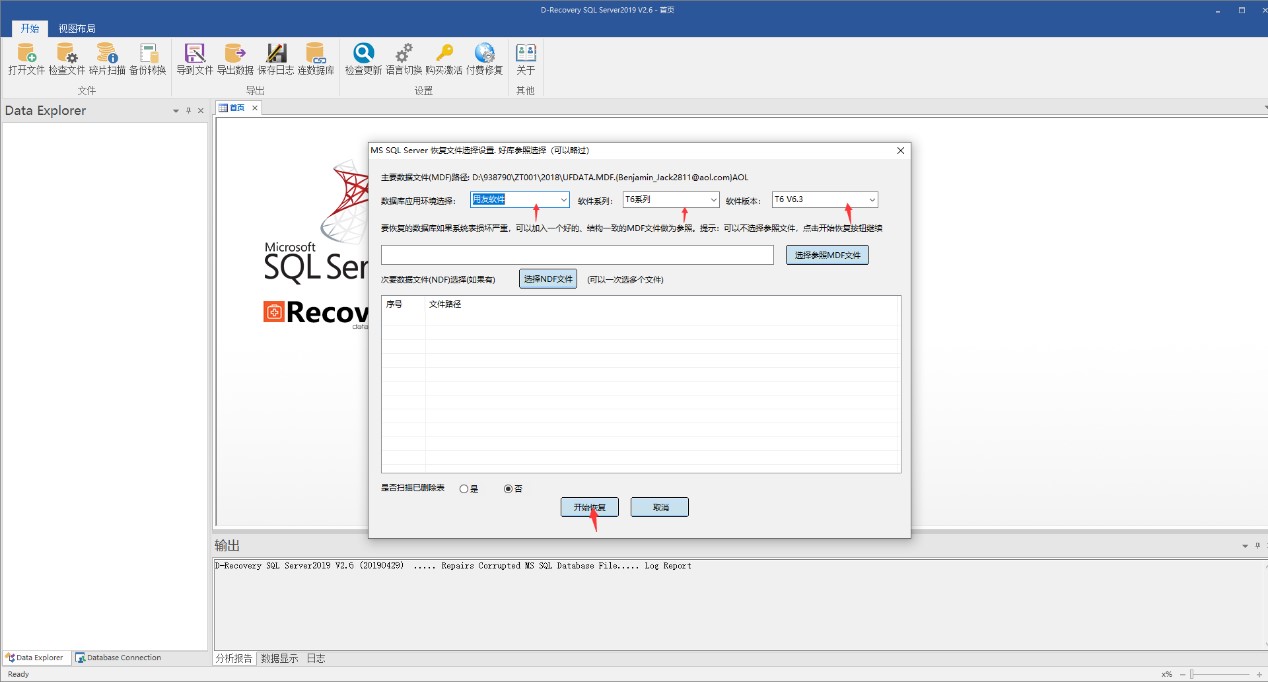1268x682 pixels.
Task: Start 碎片扫描 fragment scan tool
Action: [107, 59]
